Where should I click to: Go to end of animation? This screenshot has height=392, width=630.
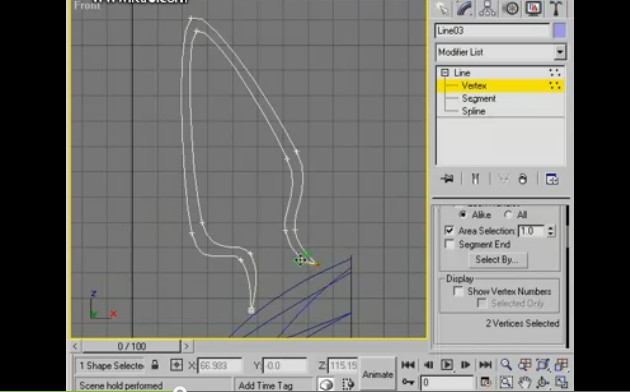(485, 365)
